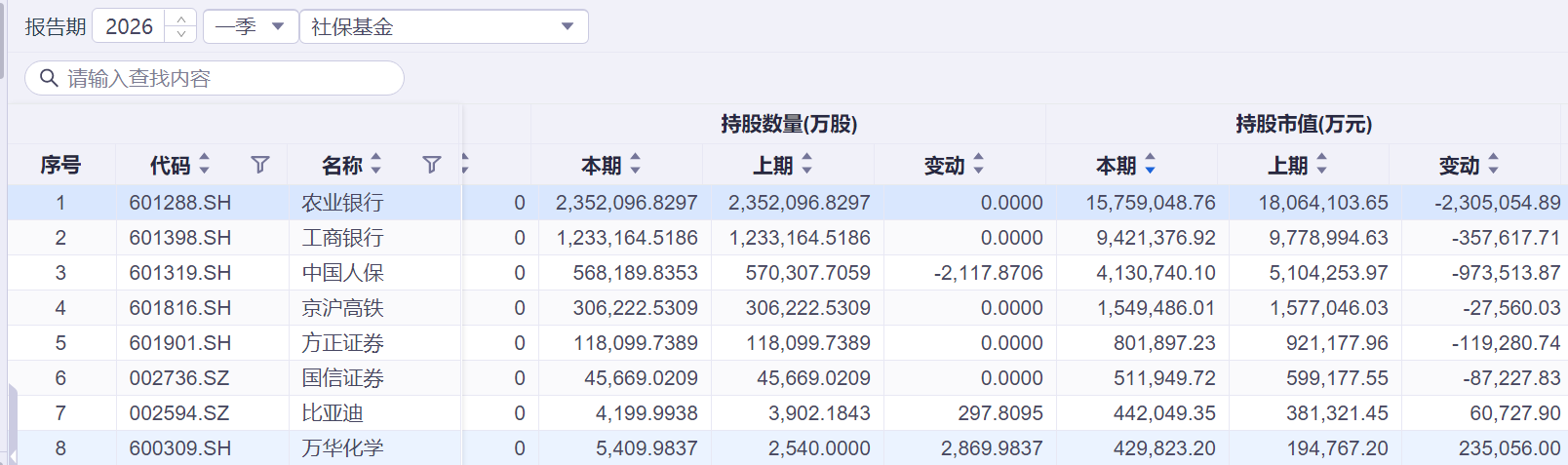Image resolution: width=1568 pixels, height=465 pixels.
Task: Sort 持股市值 上期 column
Action: pyautogui.click(x=1322, y=165)
